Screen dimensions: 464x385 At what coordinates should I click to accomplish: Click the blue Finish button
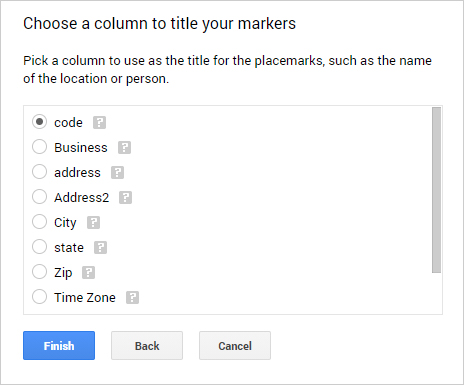tap(59, 346)
